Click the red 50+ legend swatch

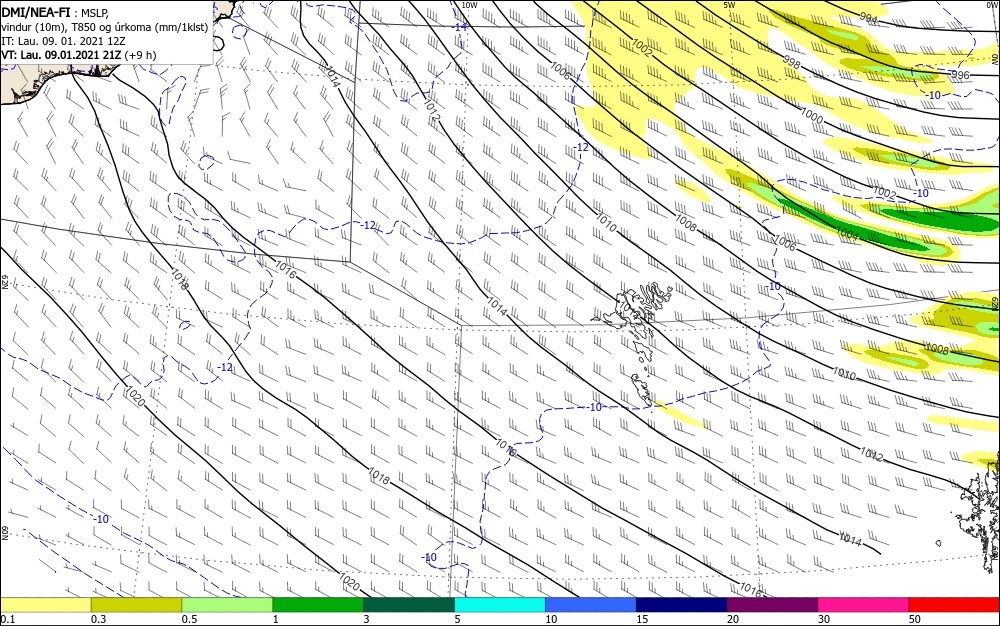(954, 605)
